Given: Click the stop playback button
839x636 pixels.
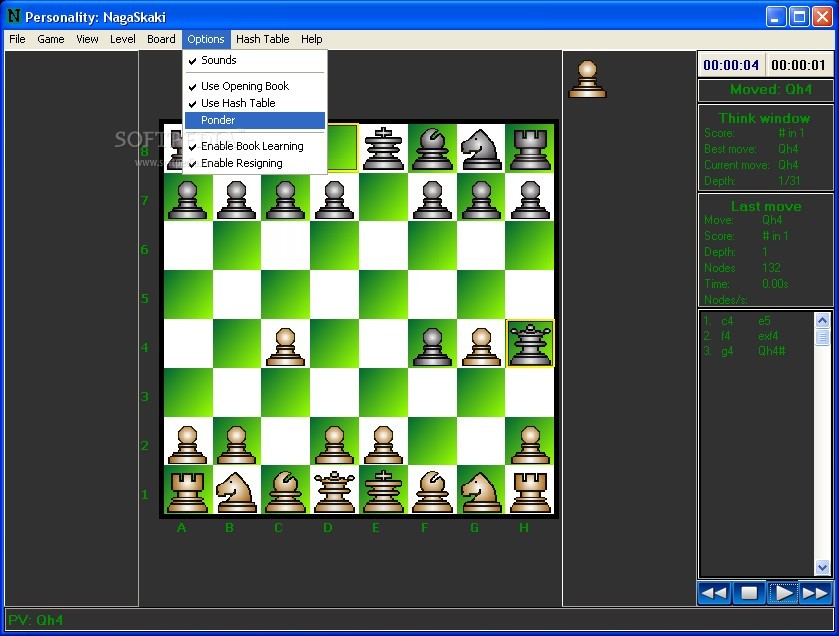Looking at the screenshot, I should [749, 593].
